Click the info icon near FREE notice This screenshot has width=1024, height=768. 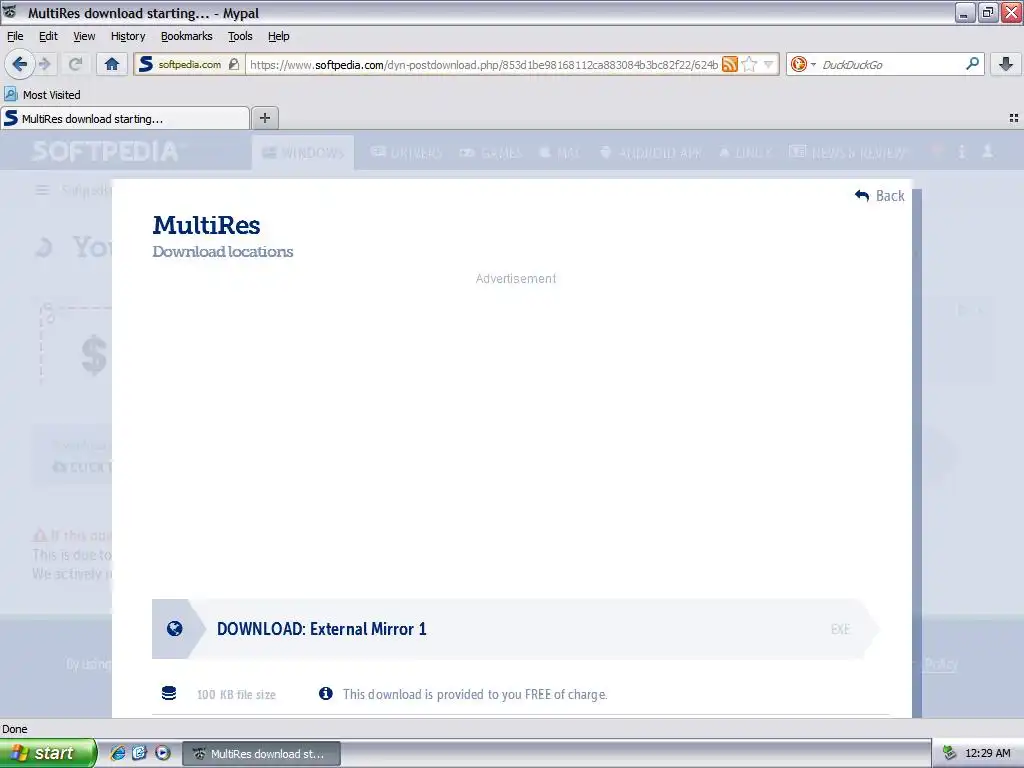(x=325, y=694)
